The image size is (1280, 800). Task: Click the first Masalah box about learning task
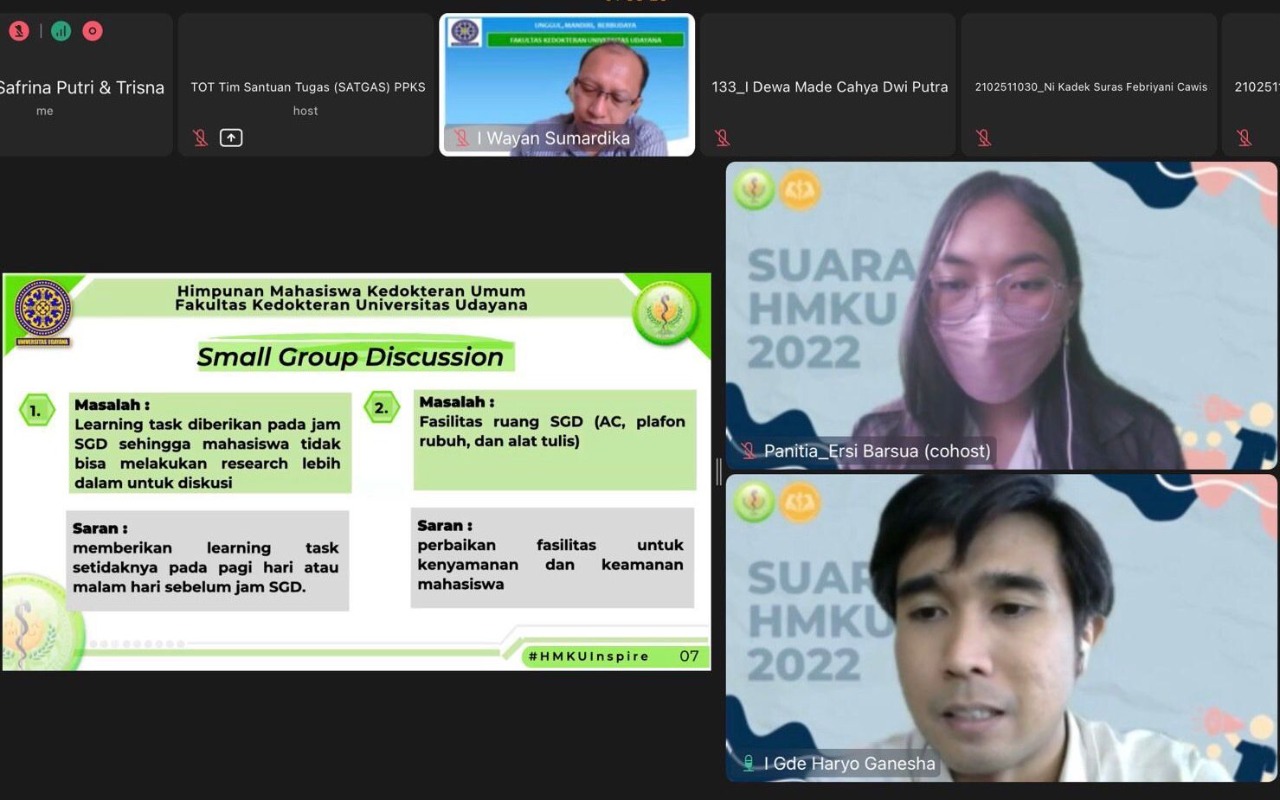pyautogui.click(x=210, y=443)
